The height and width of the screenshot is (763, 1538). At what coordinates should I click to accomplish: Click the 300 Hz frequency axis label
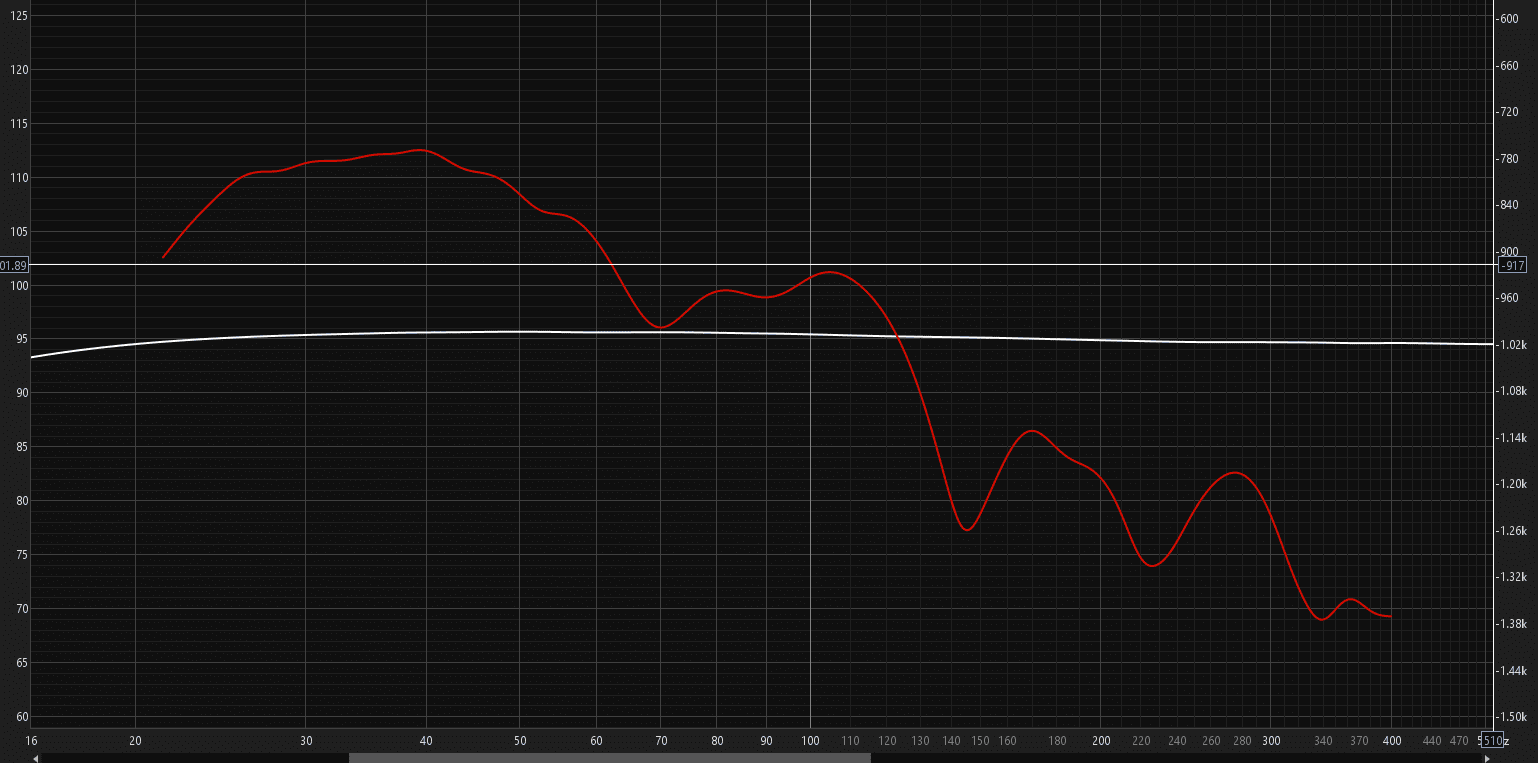click(1271, 741)
